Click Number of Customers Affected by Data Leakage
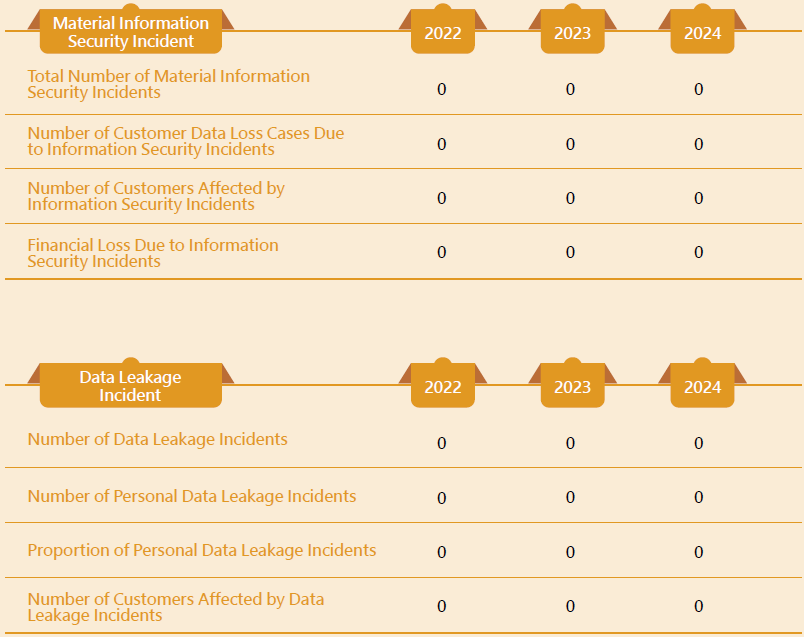Image resolution: width=804 pixels, height=637 pixels. pos(176,607)
